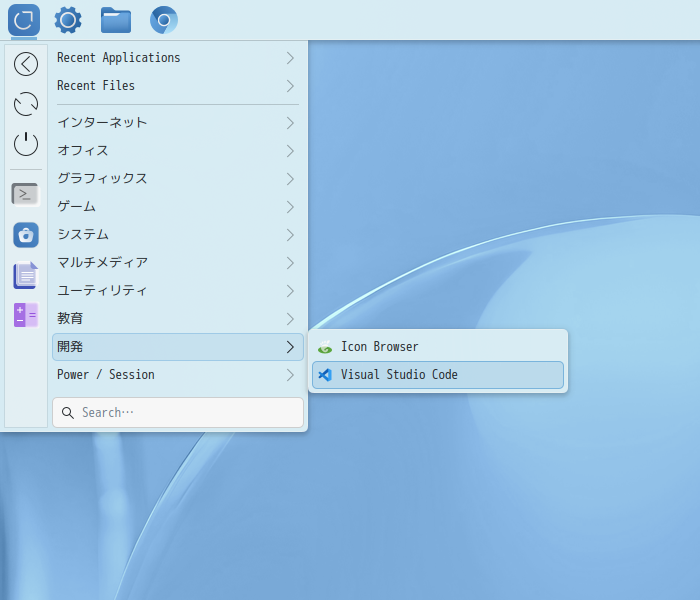
Task: Expand chevron next to グラフィックス
Action: click(x=290, y=179)
